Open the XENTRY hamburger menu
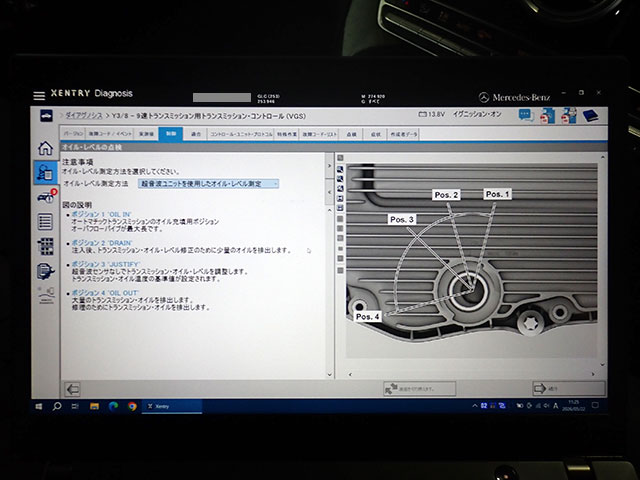The height and width of the screenshot is (480, 640). coord(39,96)
